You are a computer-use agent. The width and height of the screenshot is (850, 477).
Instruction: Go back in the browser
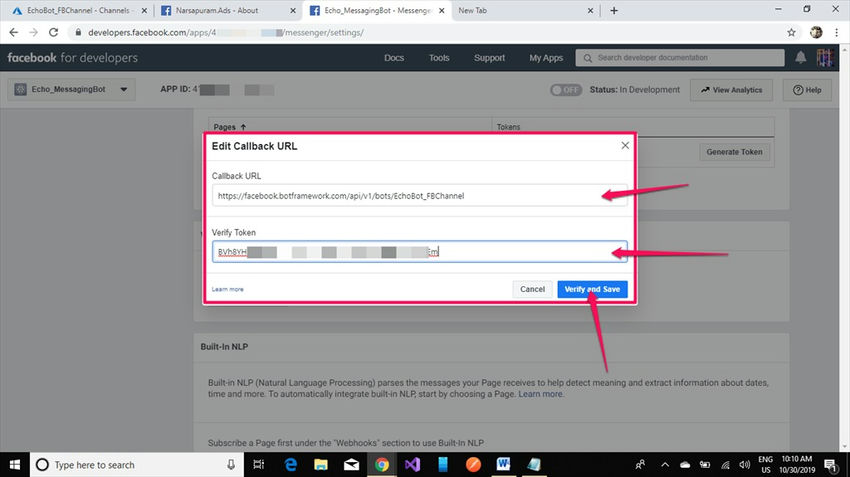(x=14, y=33)
